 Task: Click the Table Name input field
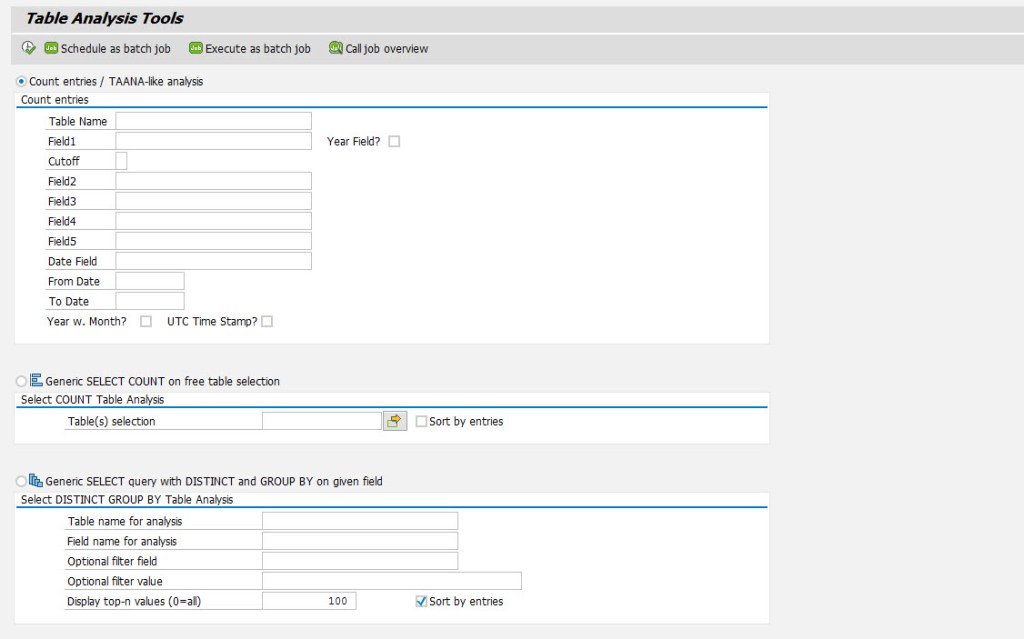coord(213,120)
